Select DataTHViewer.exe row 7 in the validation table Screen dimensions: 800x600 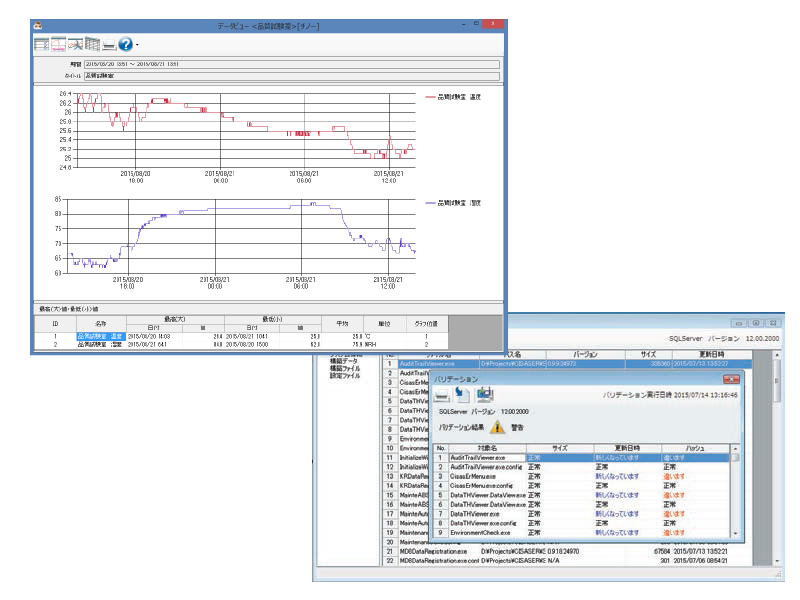582,514
